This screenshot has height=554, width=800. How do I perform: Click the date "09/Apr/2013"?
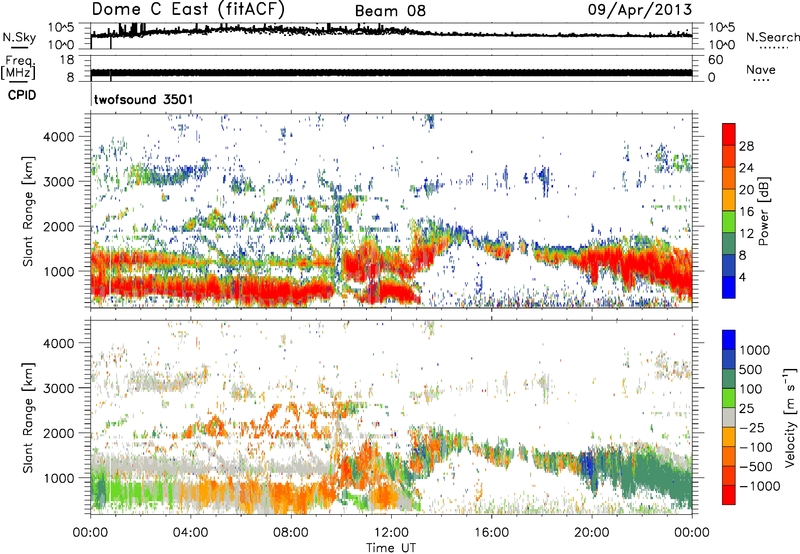[640, 10]
